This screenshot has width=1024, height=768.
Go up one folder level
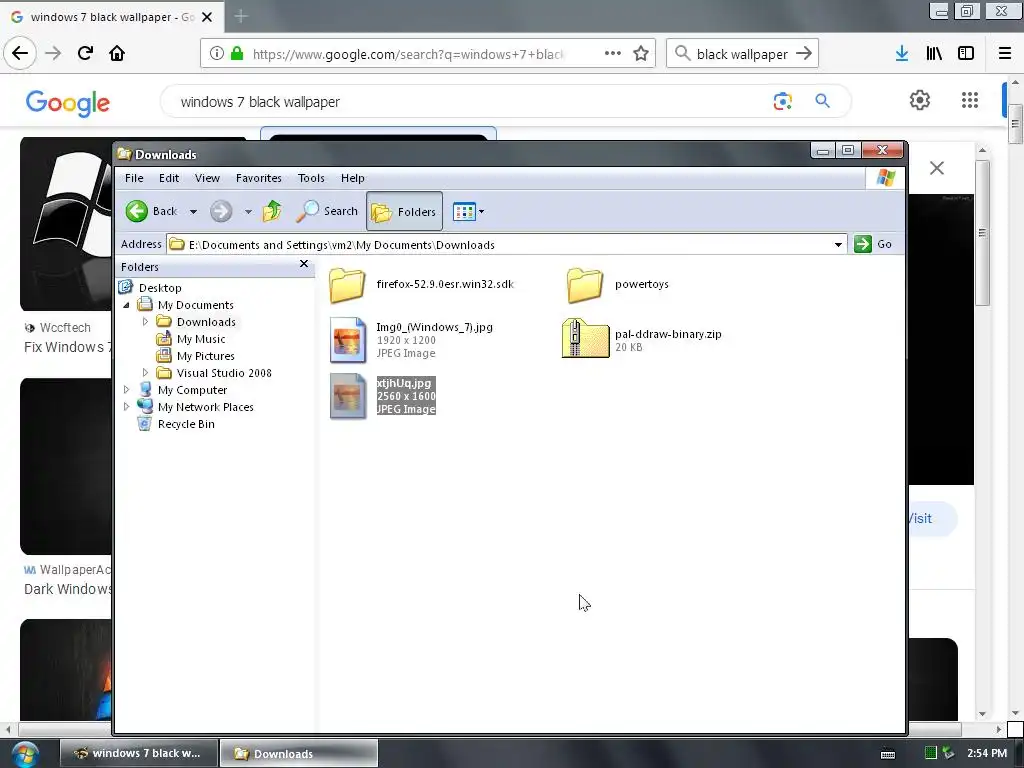pos(272,211)
